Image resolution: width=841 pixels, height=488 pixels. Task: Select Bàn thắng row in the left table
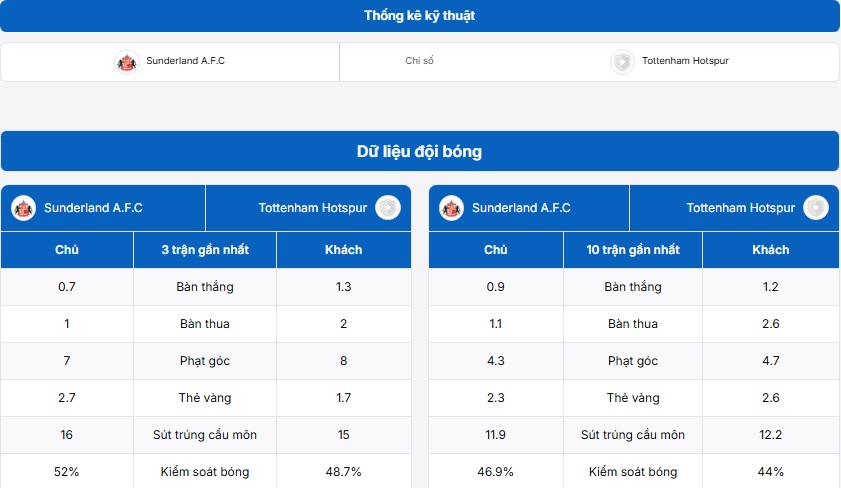click(206, 287)
